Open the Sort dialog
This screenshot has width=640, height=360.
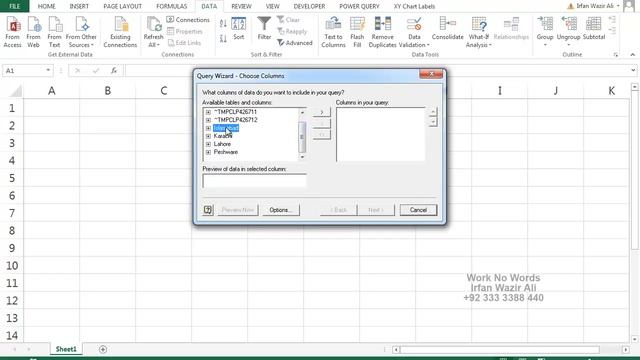click(x=238, y=29)
